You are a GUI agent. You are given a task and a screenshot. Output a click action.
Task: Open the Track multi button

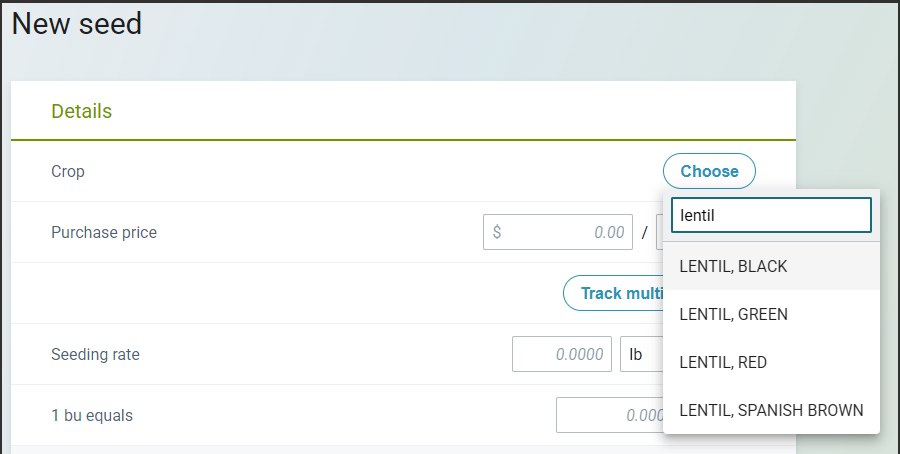[613, 293]
